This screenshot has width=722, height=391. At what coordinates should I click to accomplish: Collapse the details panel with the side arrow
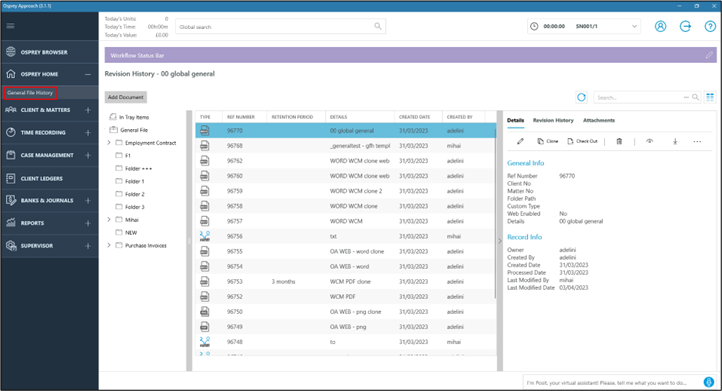500,241
